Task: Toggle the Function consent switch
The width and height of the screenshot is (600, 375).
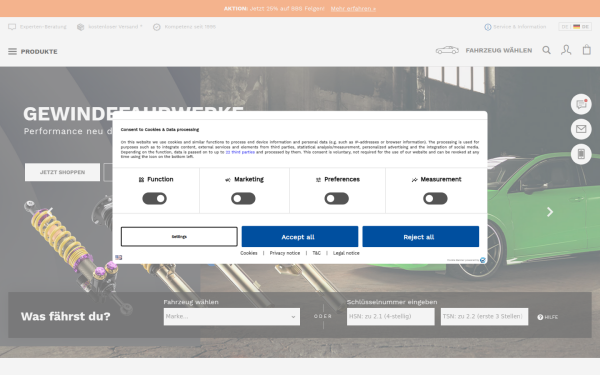Action: (155, 198)
